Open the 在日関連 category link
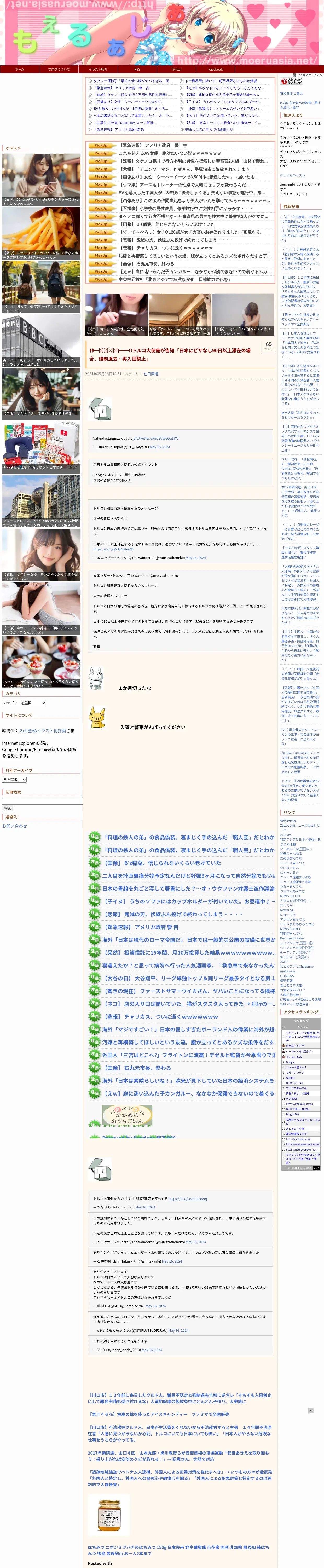 pos(151,374)
